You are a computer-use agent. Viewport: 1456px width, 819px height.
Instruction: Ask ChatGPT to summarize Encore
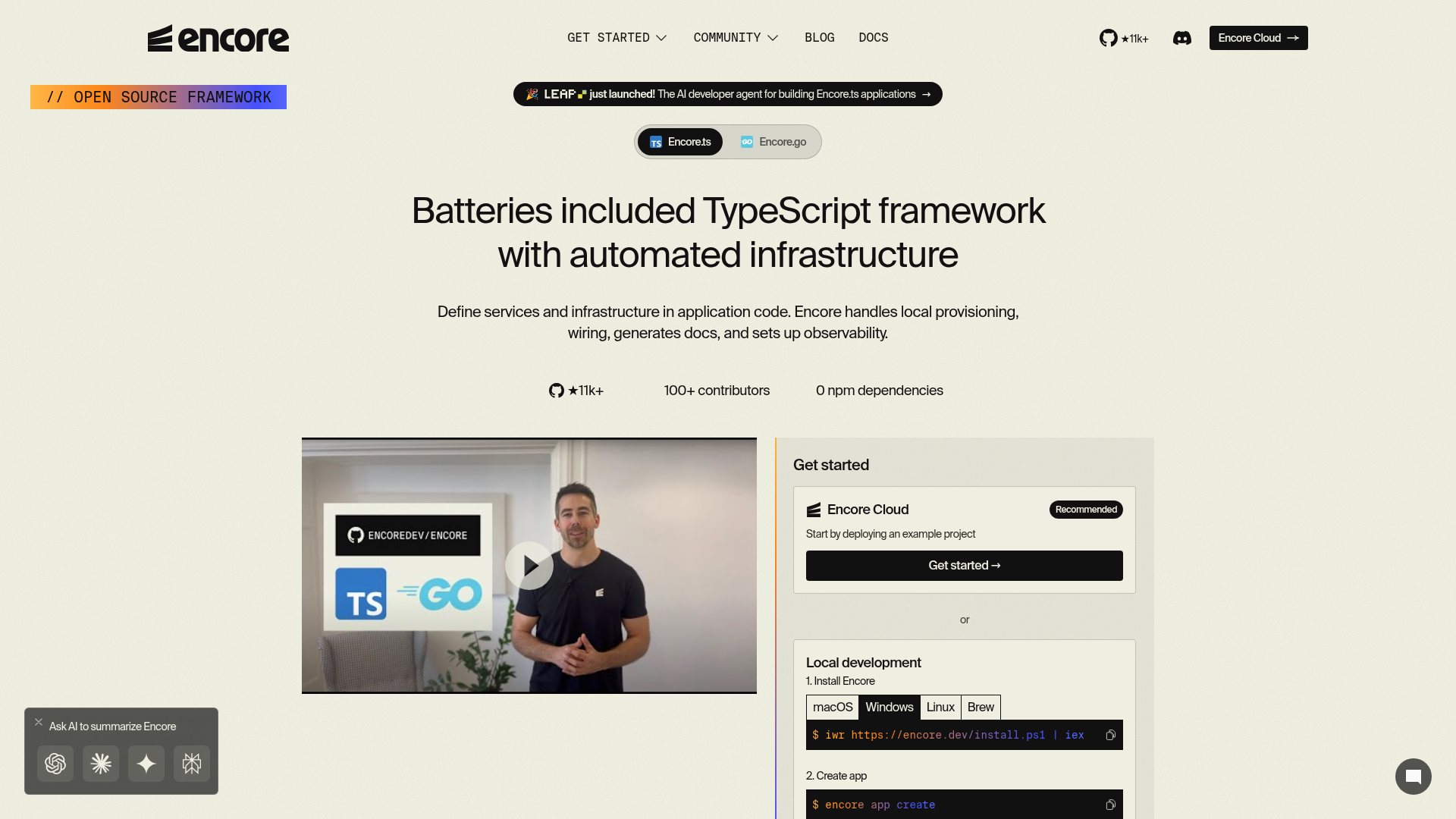click(55, 763)
